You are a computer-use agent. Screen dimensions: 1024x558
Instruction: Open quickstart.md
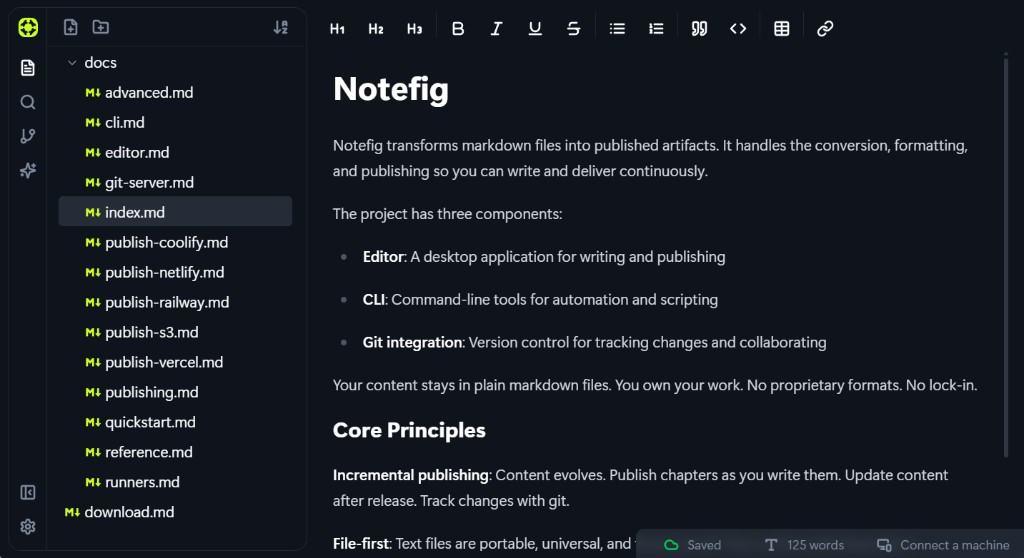point(175,423)
